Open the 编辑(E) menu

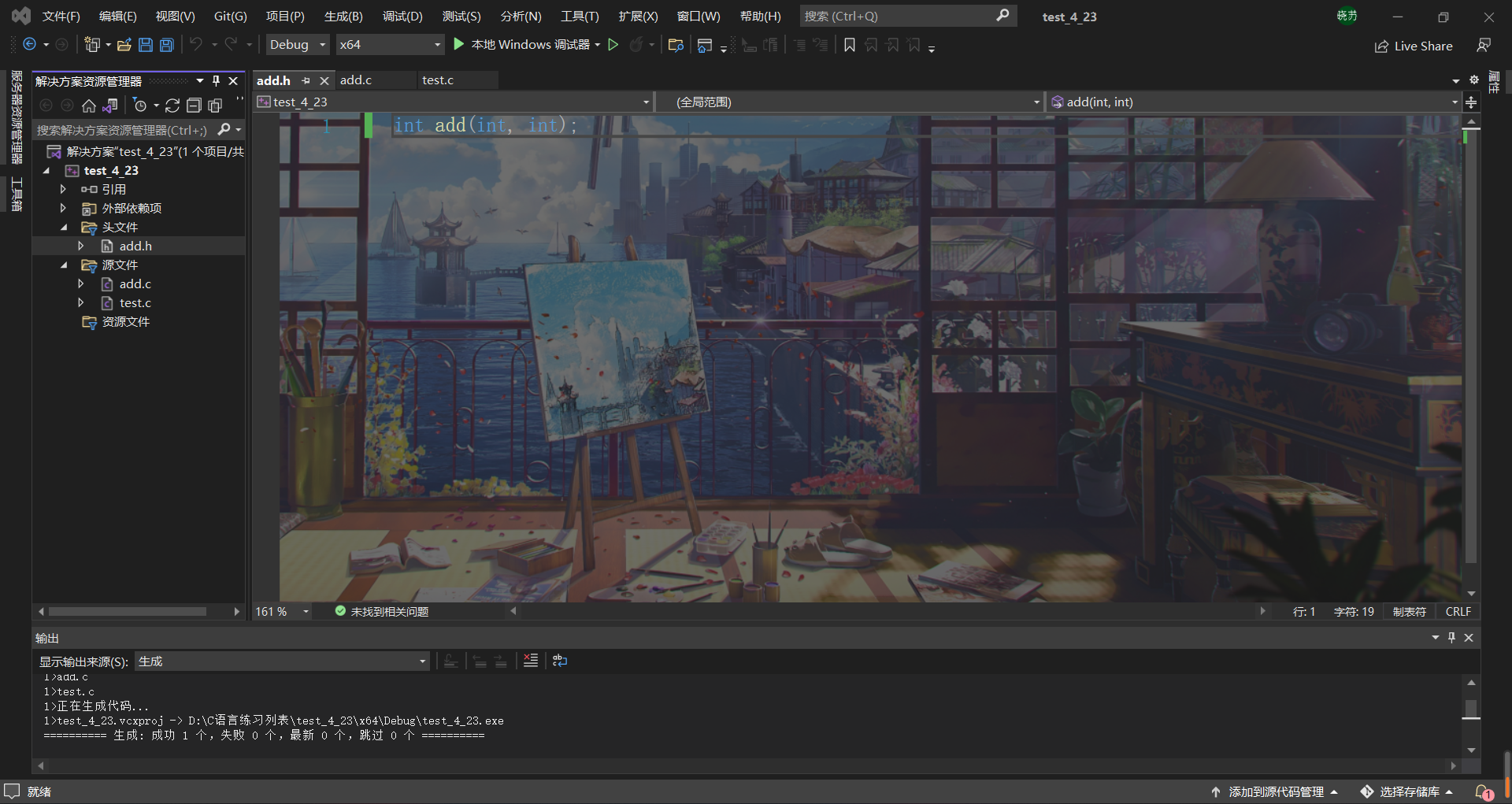(118, 17)
